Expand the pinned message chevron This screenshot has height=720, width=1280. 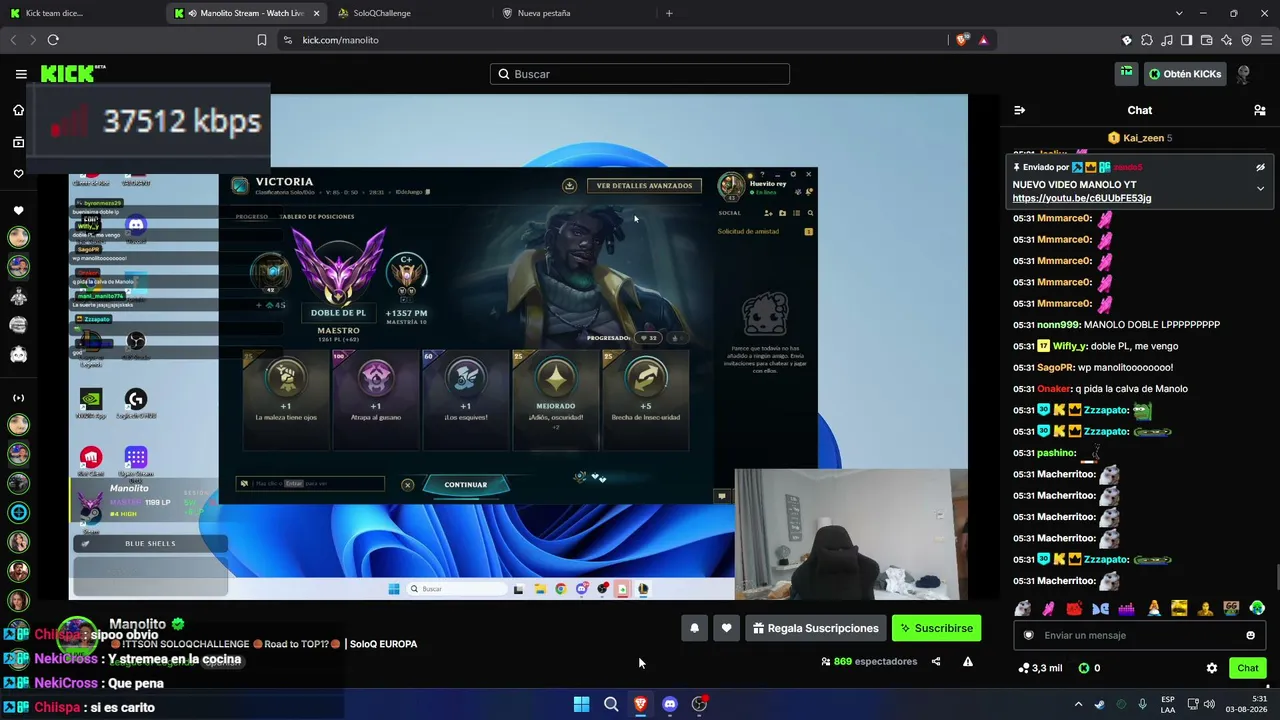click(1261, 188)
